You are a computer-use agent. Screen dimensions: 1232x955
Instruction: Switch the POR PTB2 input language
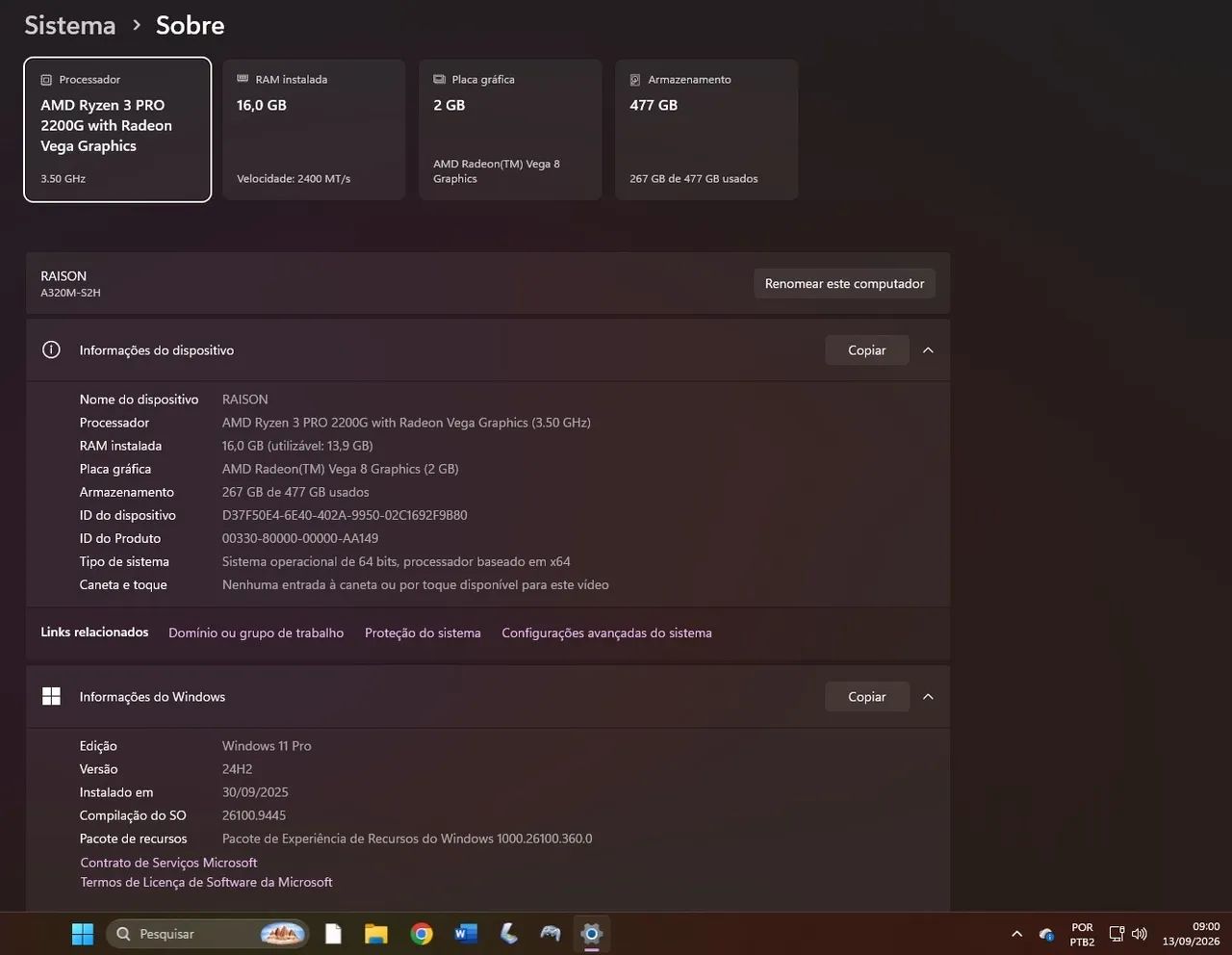pos(1082,935)
